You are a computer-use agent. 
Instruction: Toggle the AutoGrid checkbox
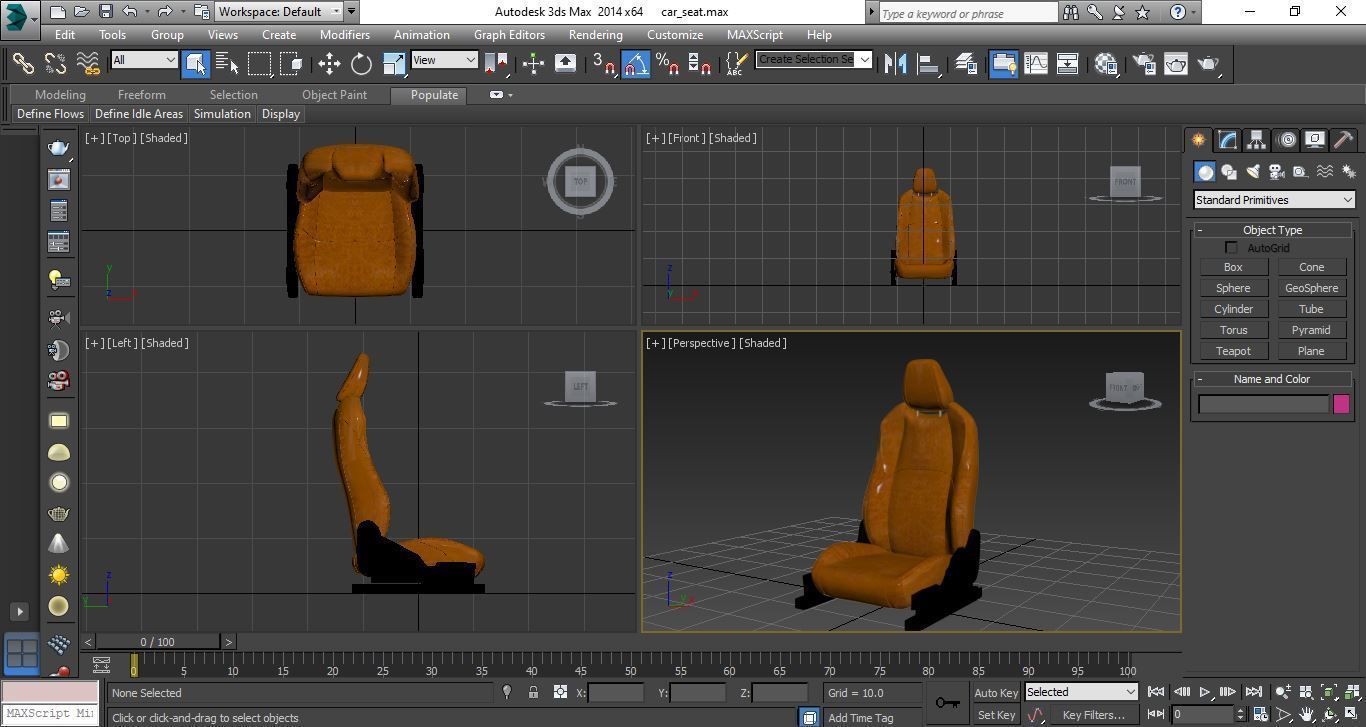point(1231,248)
